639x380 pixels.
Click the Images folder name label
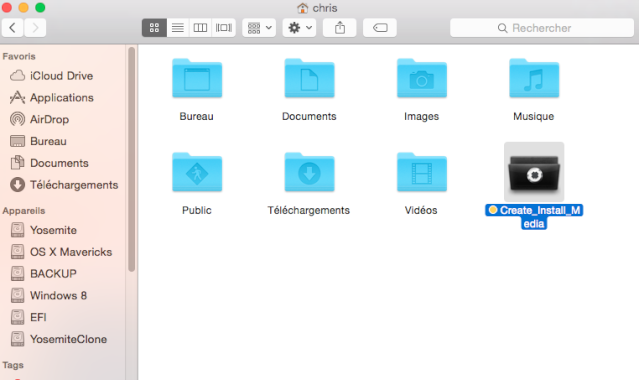pyautogui.click(x=421, y=116)
